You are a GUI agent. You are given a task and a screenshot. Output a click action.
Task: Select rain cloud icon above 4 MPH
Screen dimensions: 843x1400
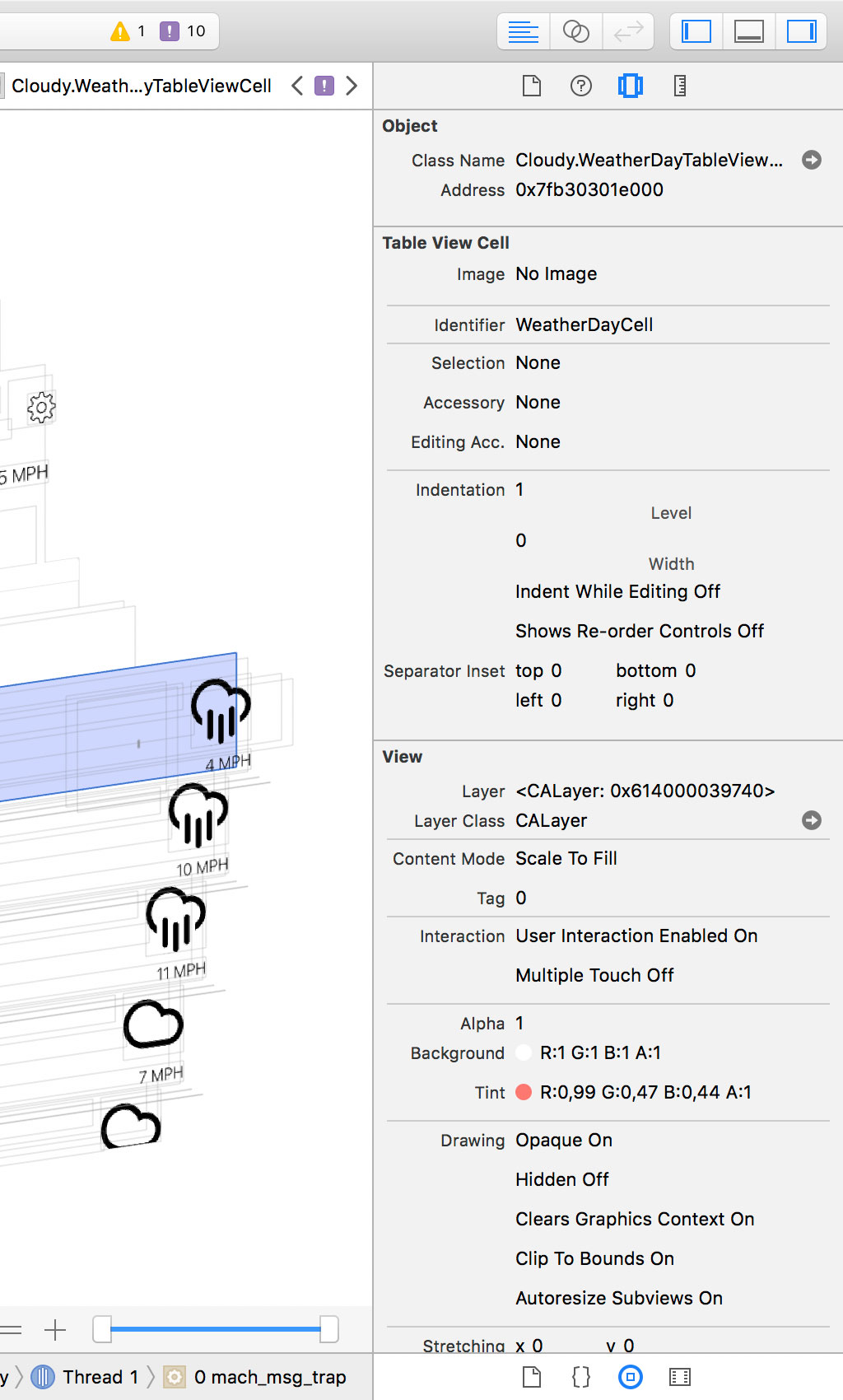pyautogui.click(x=221, y=712)
